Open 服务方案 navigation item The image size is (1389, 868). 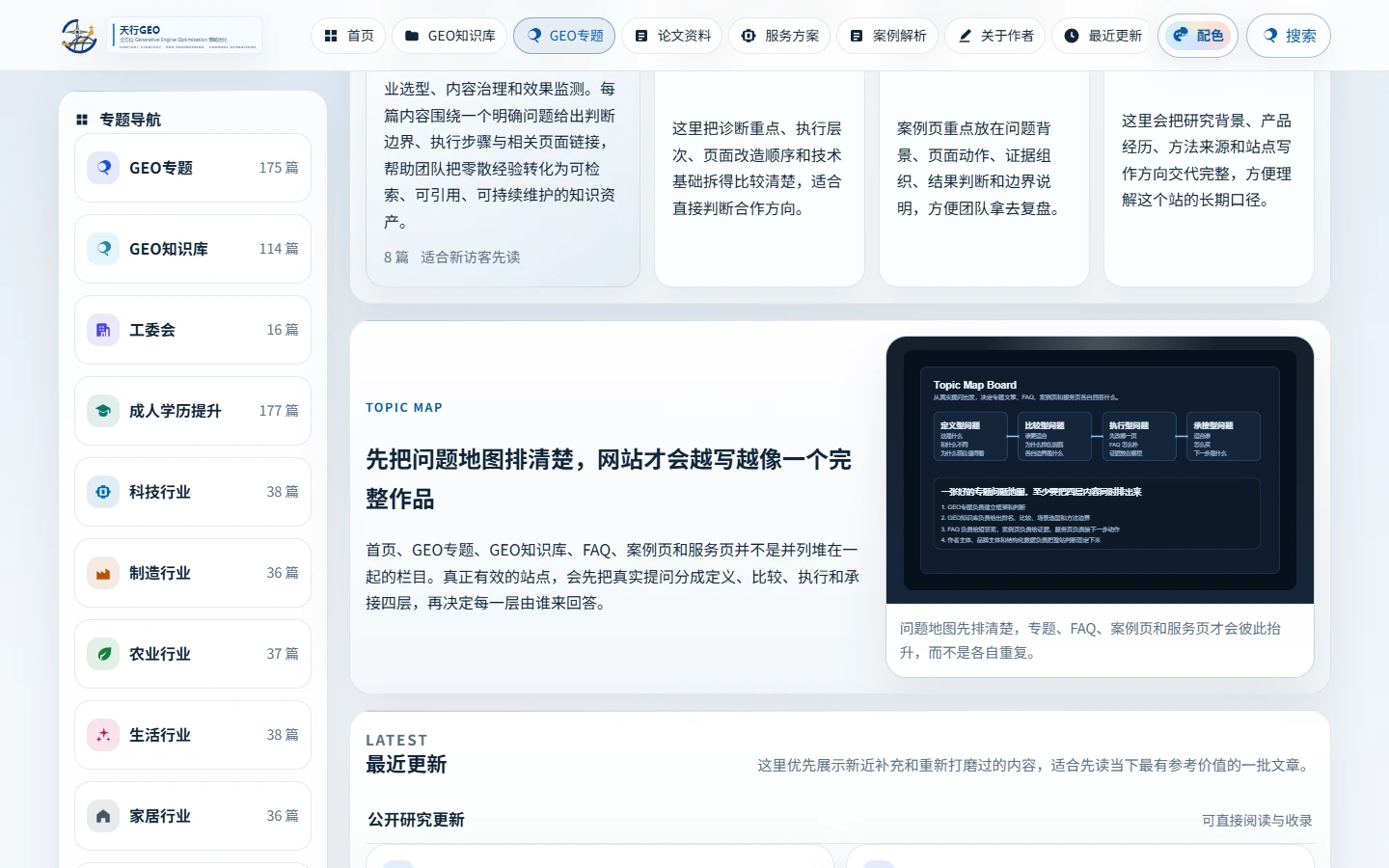[x=779, y=36]
